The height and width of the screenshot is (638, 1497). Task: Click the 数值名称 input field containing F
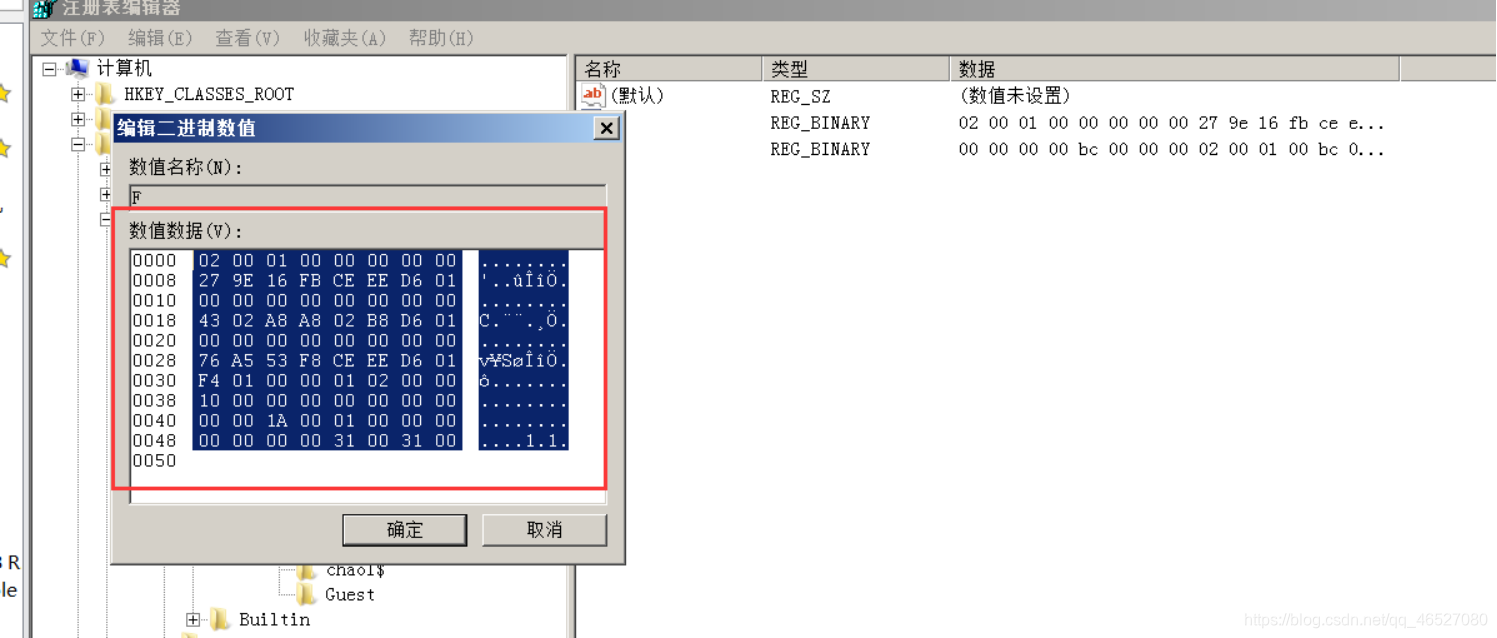coord(368,196)
